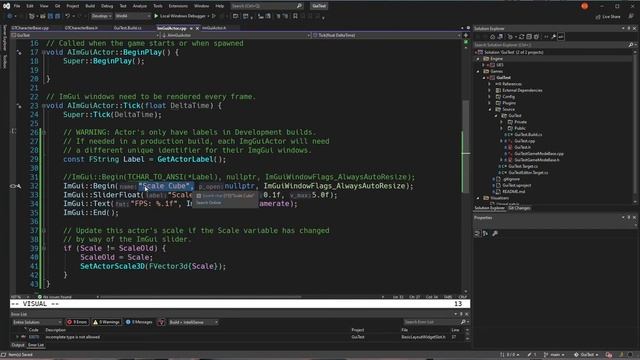
Task: Expand the Plugins folder in Solution Explorer
Action: 490,103
